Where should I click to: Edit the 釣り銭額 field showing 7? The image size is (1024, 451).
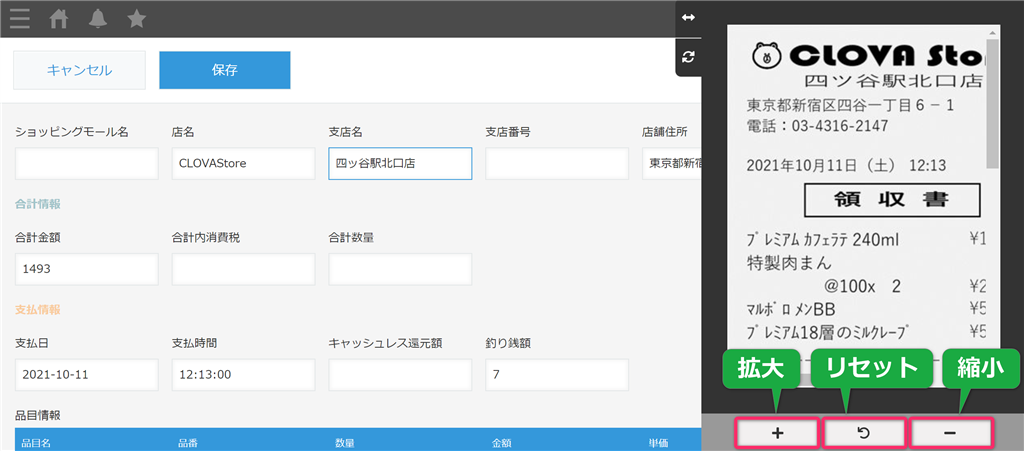click(556, 375)
